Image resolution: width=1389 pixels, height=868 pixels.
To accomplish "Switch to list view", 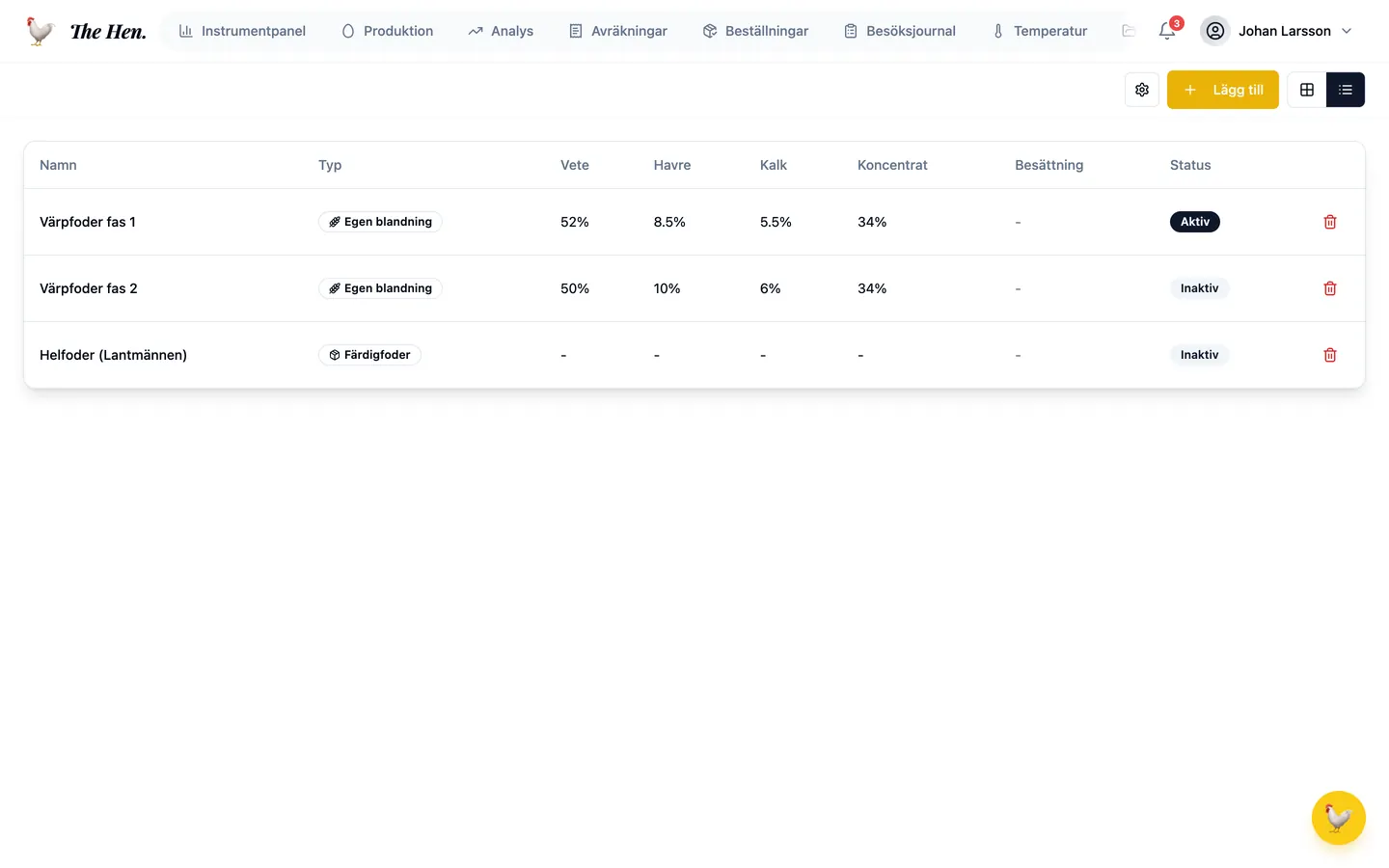I will tap(1346, 90).
